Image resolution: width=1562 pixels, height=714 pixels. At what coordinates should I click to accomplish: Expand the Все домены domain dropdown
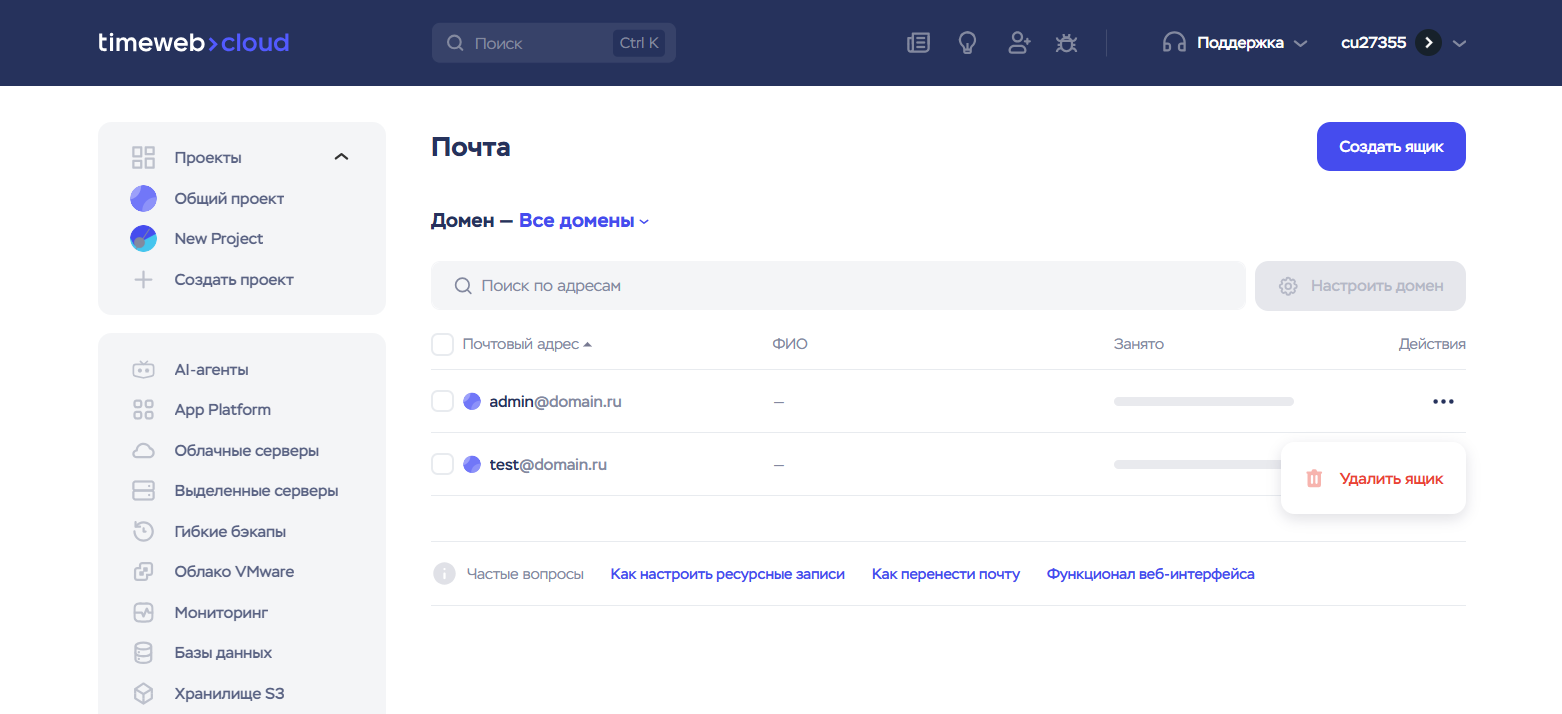click(x=583, y=221)
